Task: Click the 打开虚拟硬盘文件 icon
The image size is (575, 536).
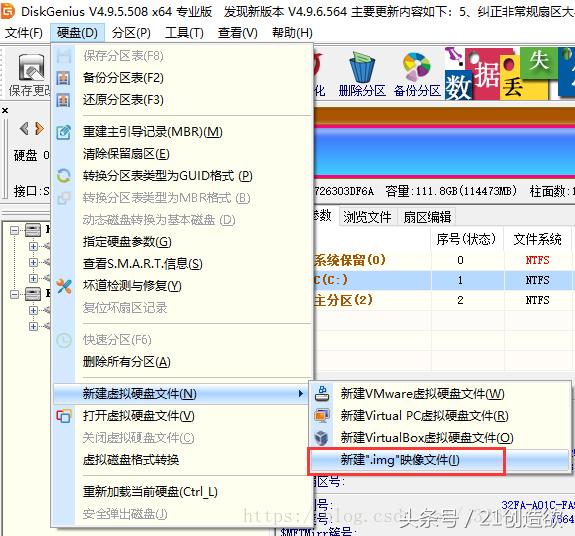Action: pos(63,416)
